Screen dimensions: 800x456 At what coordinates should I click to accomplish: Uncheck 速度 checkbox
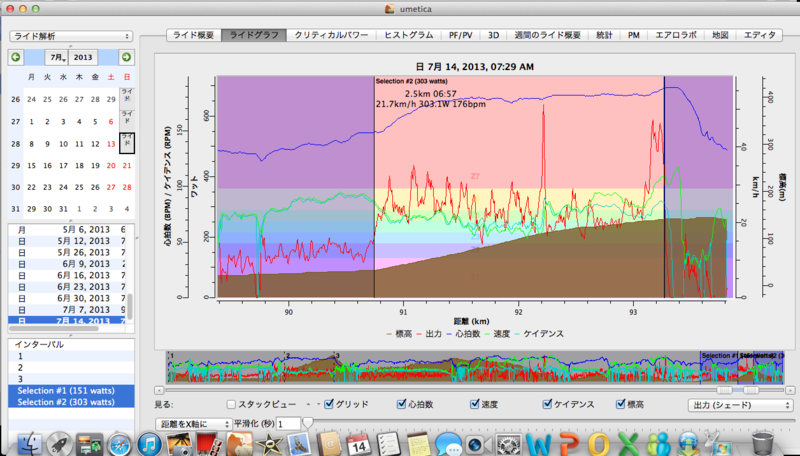point(474,404)
